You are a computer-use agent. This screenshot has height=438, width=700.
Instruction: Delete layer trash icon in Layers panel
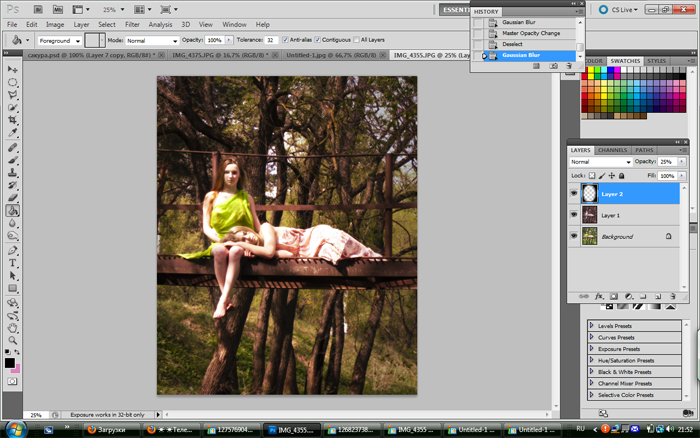pos(673,296)
